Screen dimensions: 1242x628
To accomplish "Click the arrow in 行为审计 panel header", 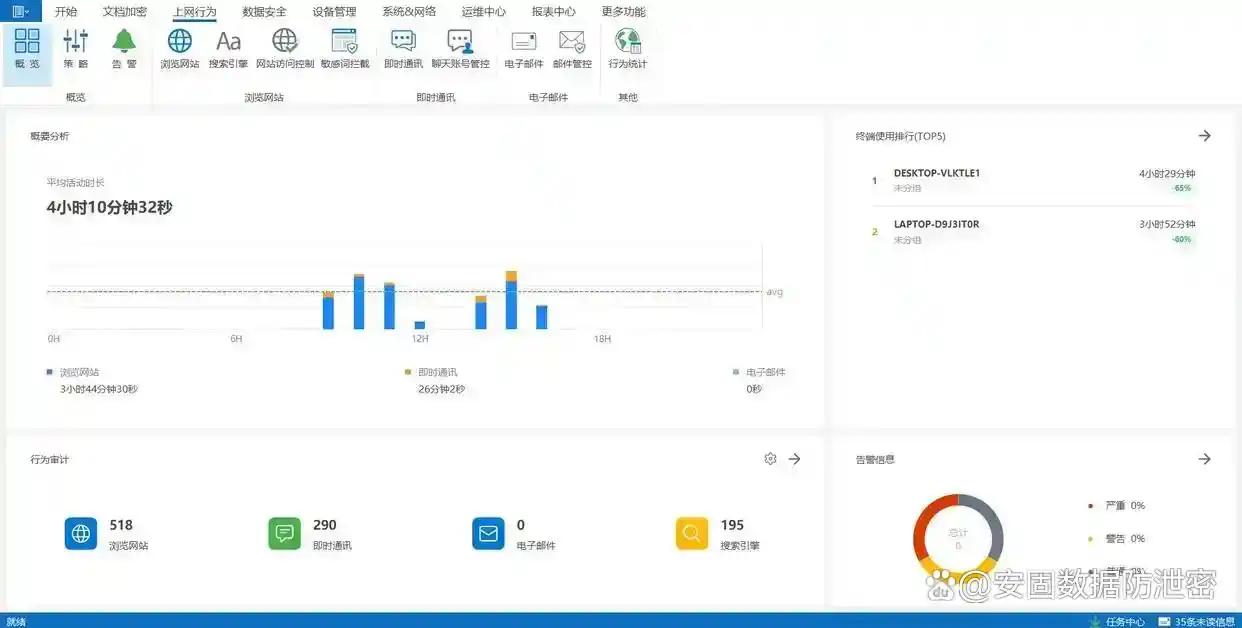I will tap(795, 459).
